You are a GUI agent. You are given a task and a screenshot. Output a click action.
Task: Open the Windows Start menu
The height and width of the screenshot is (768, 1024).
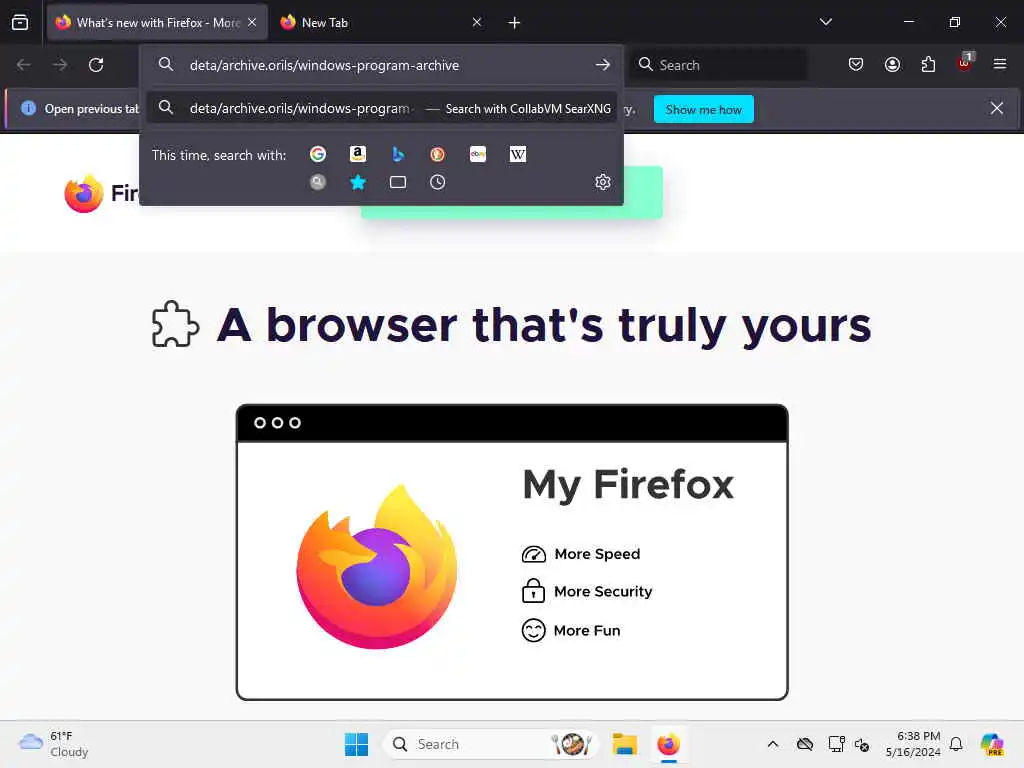click(356, 744)
